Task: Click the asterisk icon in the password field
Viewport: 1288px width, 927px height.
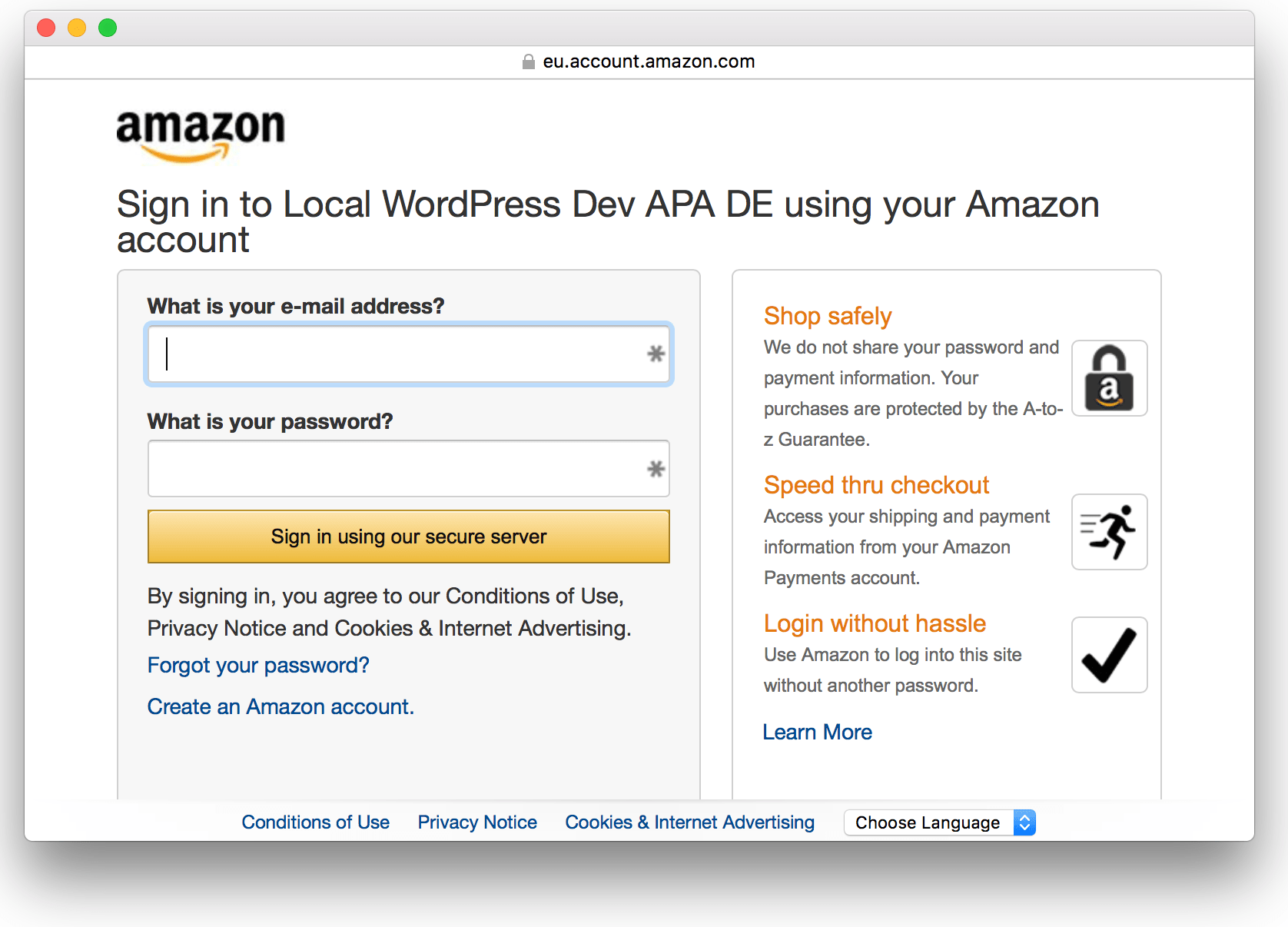Action: pyautogui.click(x=656, y=468)
